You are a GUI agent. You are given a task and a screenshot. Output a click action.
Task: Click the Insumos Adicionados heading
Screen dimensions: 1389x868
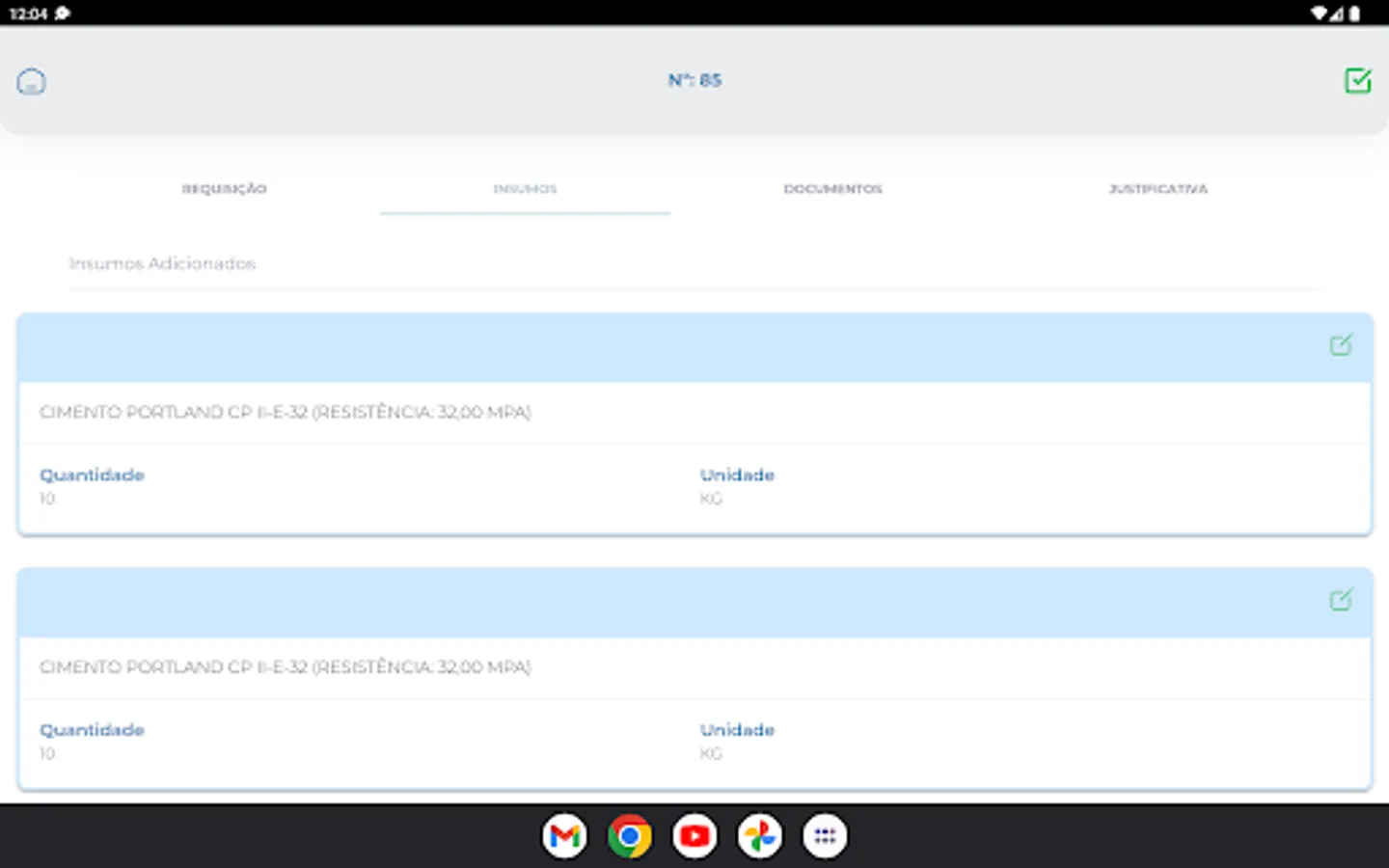click(x=162, y=263)
